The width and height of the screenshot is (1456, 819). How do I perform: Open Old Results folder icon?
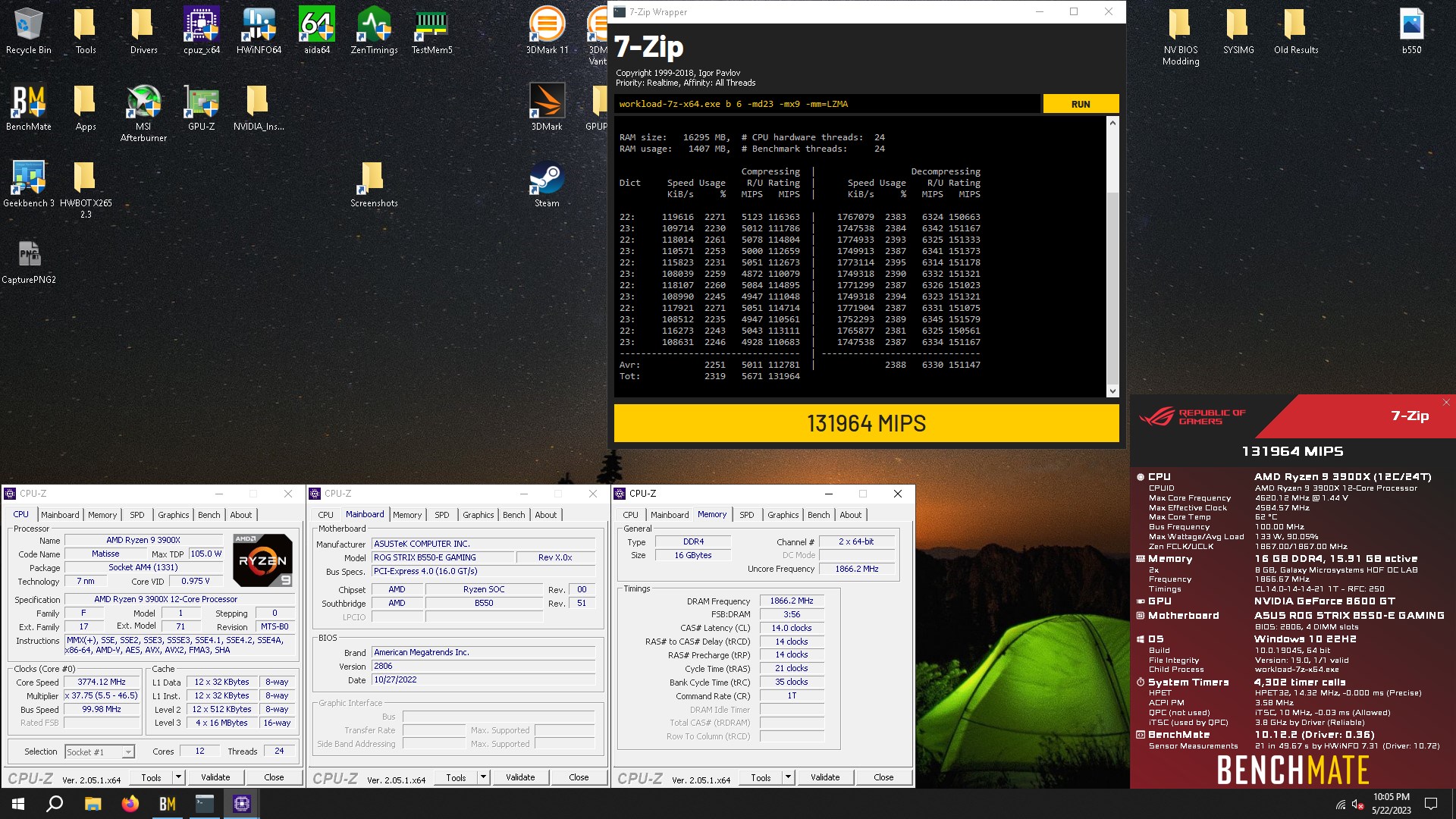pos(1296,32)
